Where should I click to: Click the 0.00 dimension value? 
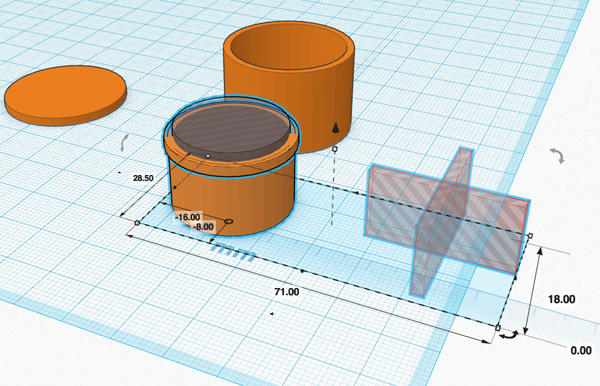[x=581, y=350]
